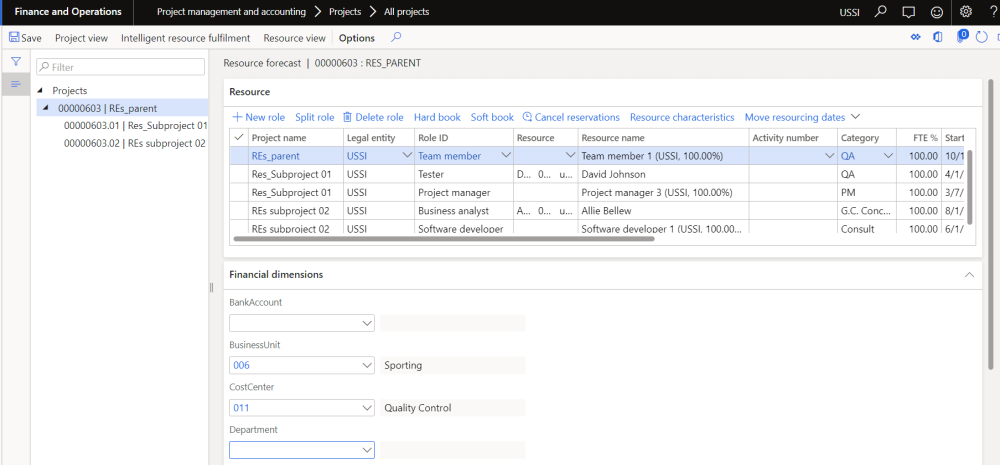This screenshot has width=1000, height=465.
Task: Click the Hard book button
Action: pos(437,117)
